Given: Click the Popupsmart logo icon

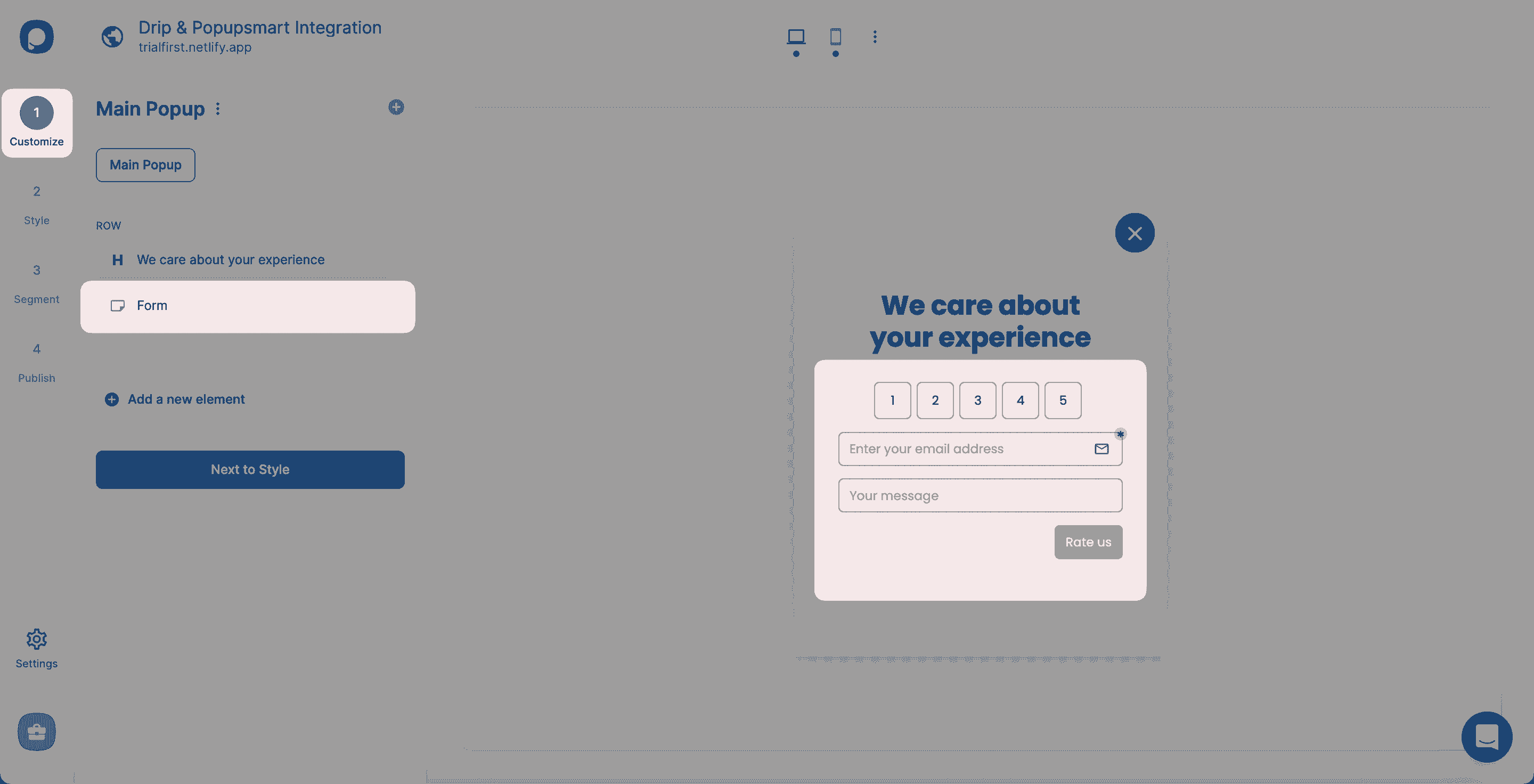Looking at the screenshot, I should click(36, 36).
